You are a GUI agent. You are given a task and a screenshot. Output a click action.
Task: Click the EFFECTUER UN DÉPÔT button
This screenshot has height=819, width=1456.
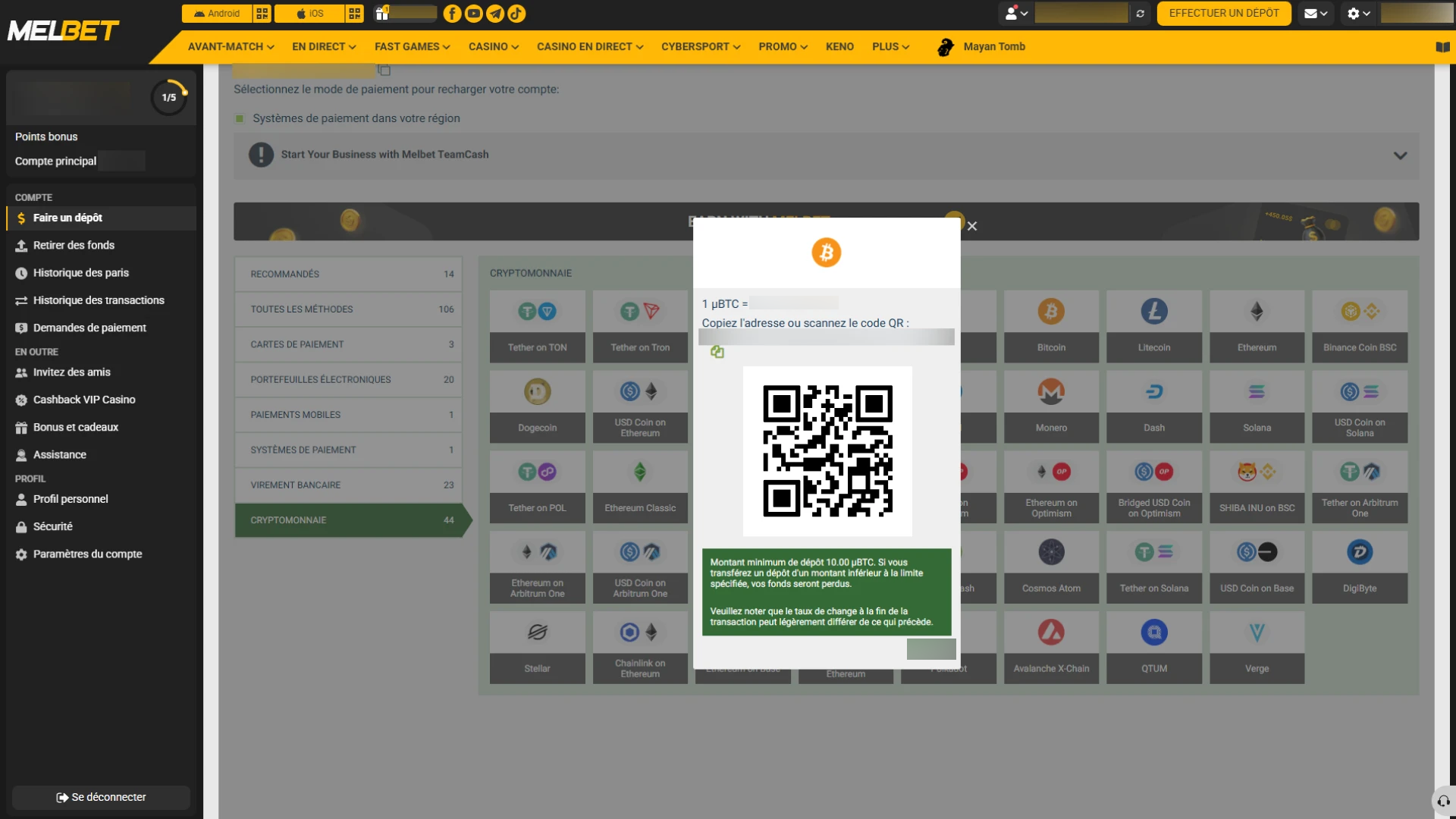[1224, 14]
